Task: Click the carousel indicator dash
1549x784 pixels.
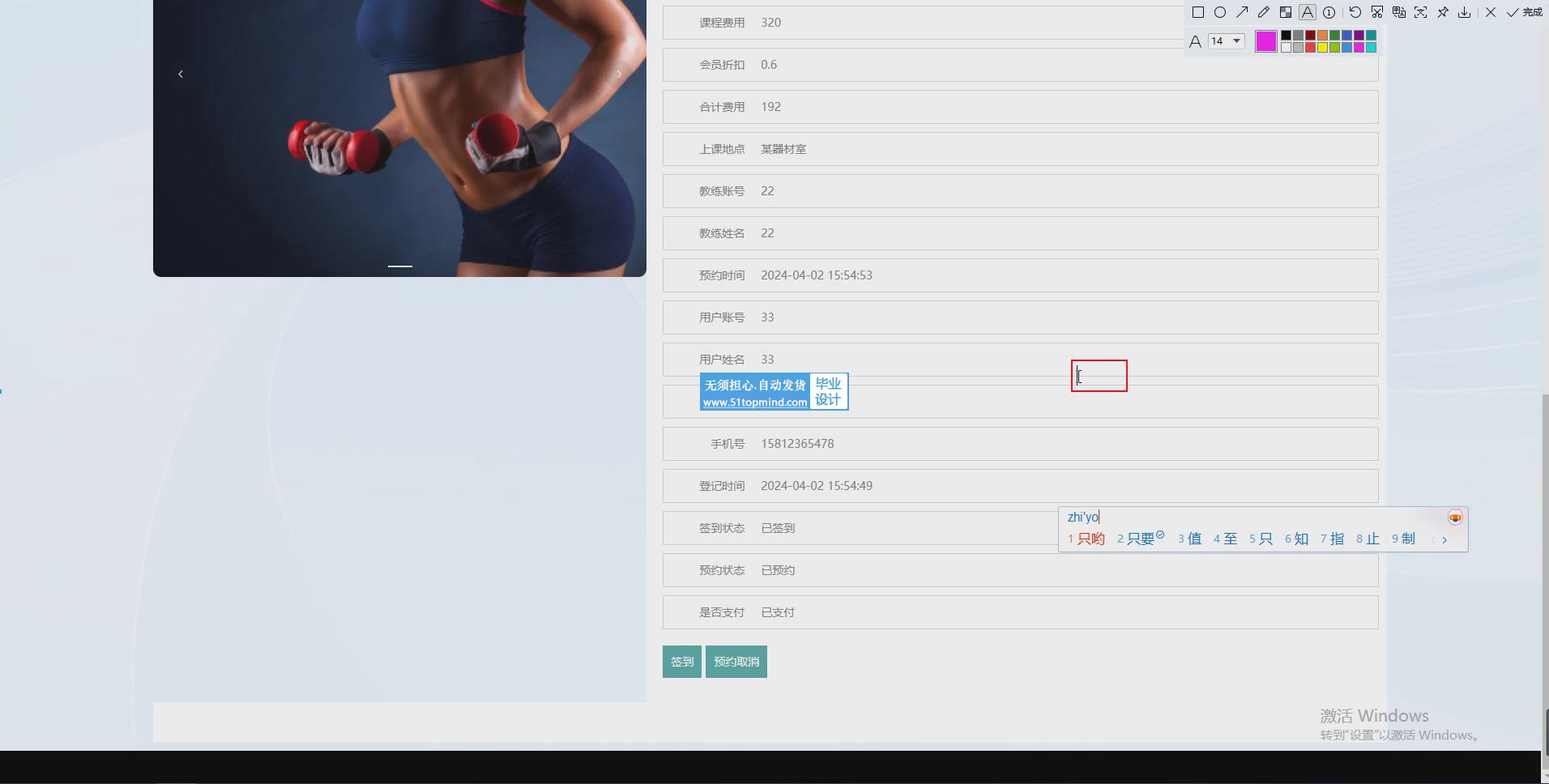Action: (400, 266)
